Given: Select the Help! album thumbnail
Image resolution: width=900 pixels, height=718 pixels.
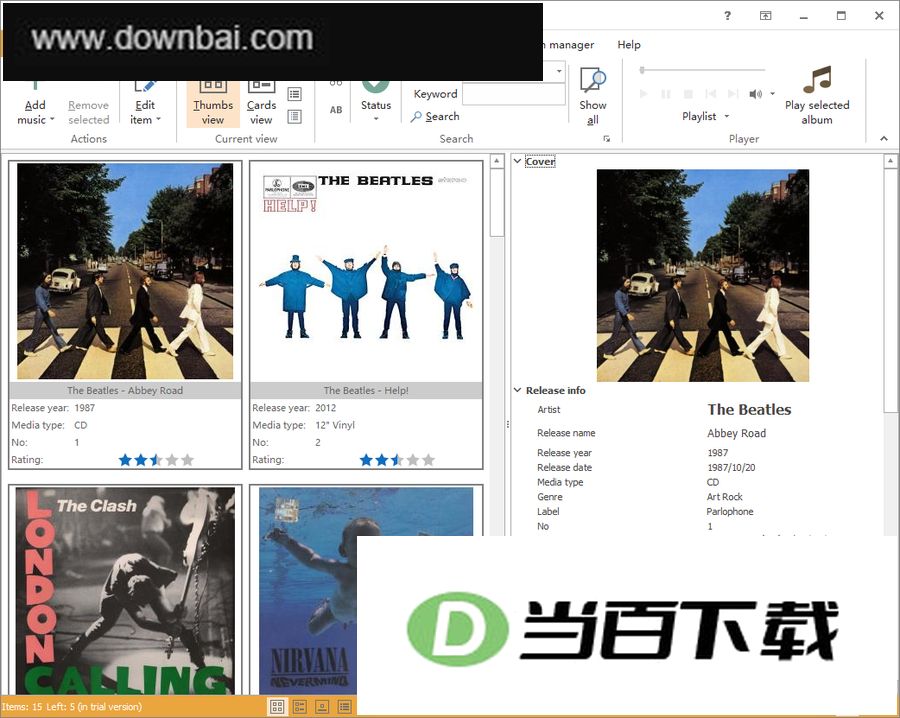Looking at the screenshot, I should coord(366,271).
